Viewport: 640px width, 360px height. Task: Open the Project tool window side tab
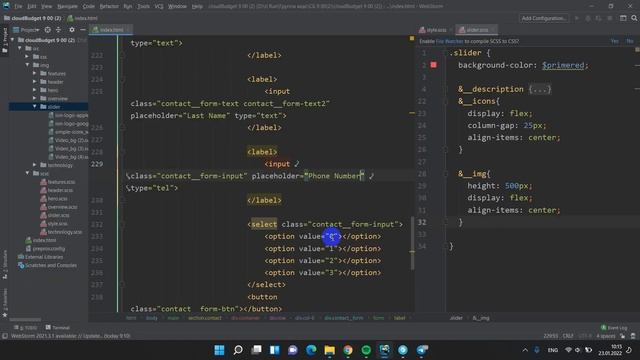(x=4, y=40)
